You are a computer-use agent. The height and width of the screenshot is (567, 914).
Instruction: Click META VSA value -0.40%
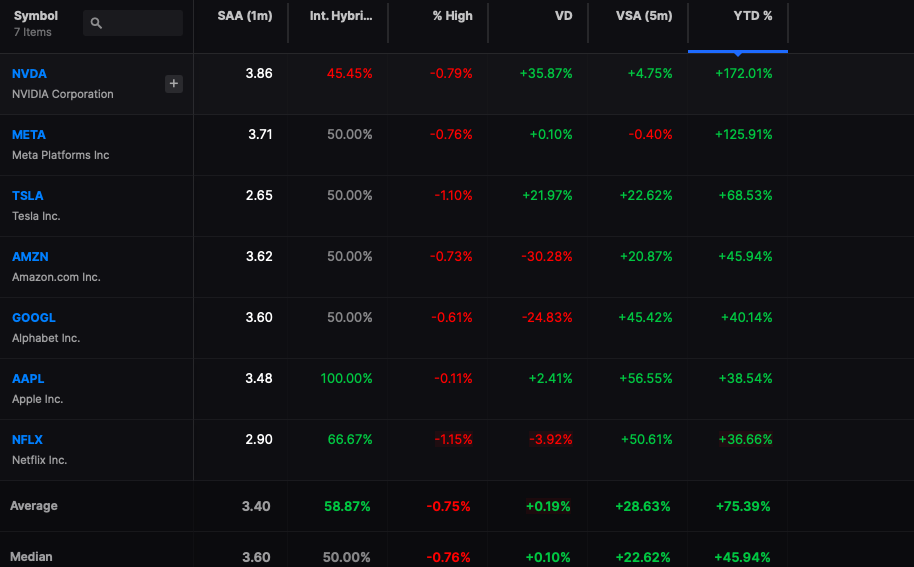(651, 135)
